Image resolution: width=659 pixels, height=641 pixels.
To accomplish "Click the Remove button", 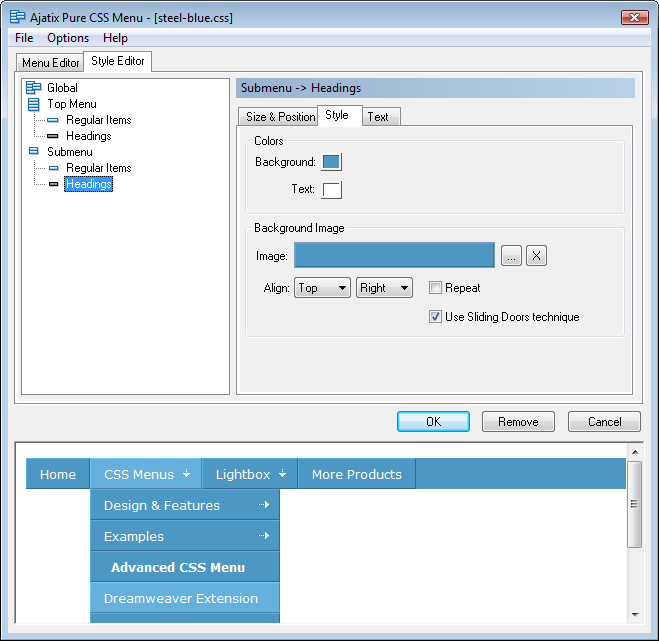I will click(518, 422).
